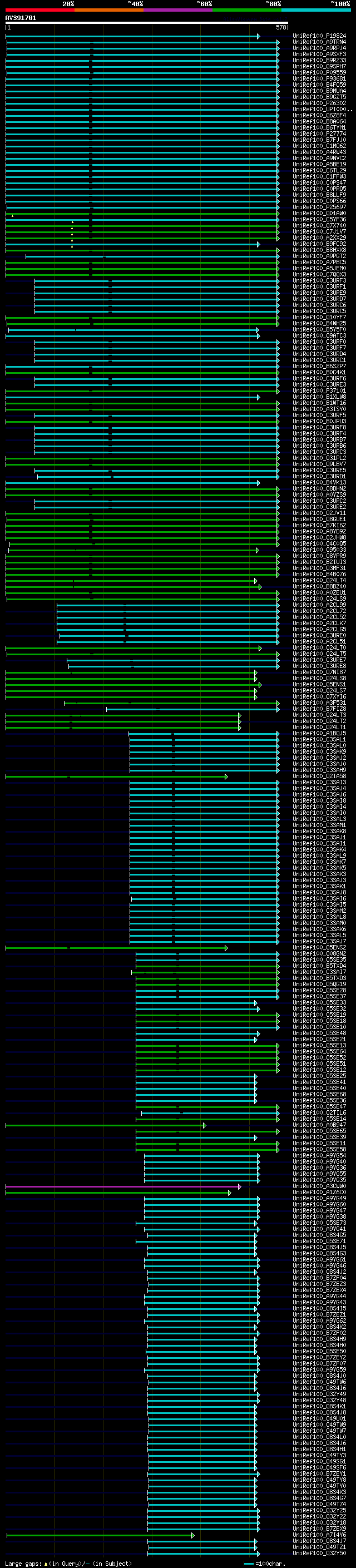This screenshot has width=356, height=1568.
Task: Open the UniRef100_Q7X740 entry
Action: click(319, 226)
